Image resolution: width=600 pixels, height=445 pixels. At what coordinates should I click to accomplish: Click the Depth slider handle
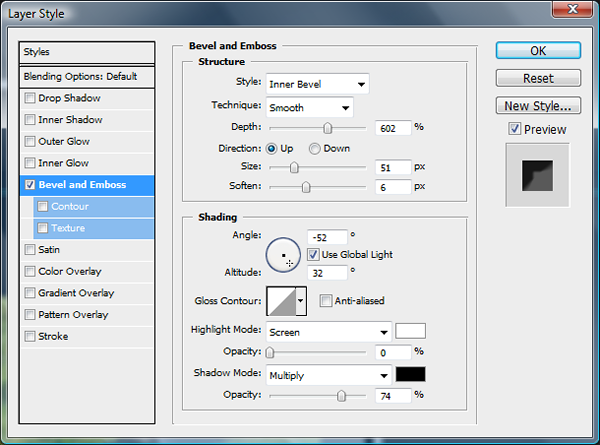(327, 128)
